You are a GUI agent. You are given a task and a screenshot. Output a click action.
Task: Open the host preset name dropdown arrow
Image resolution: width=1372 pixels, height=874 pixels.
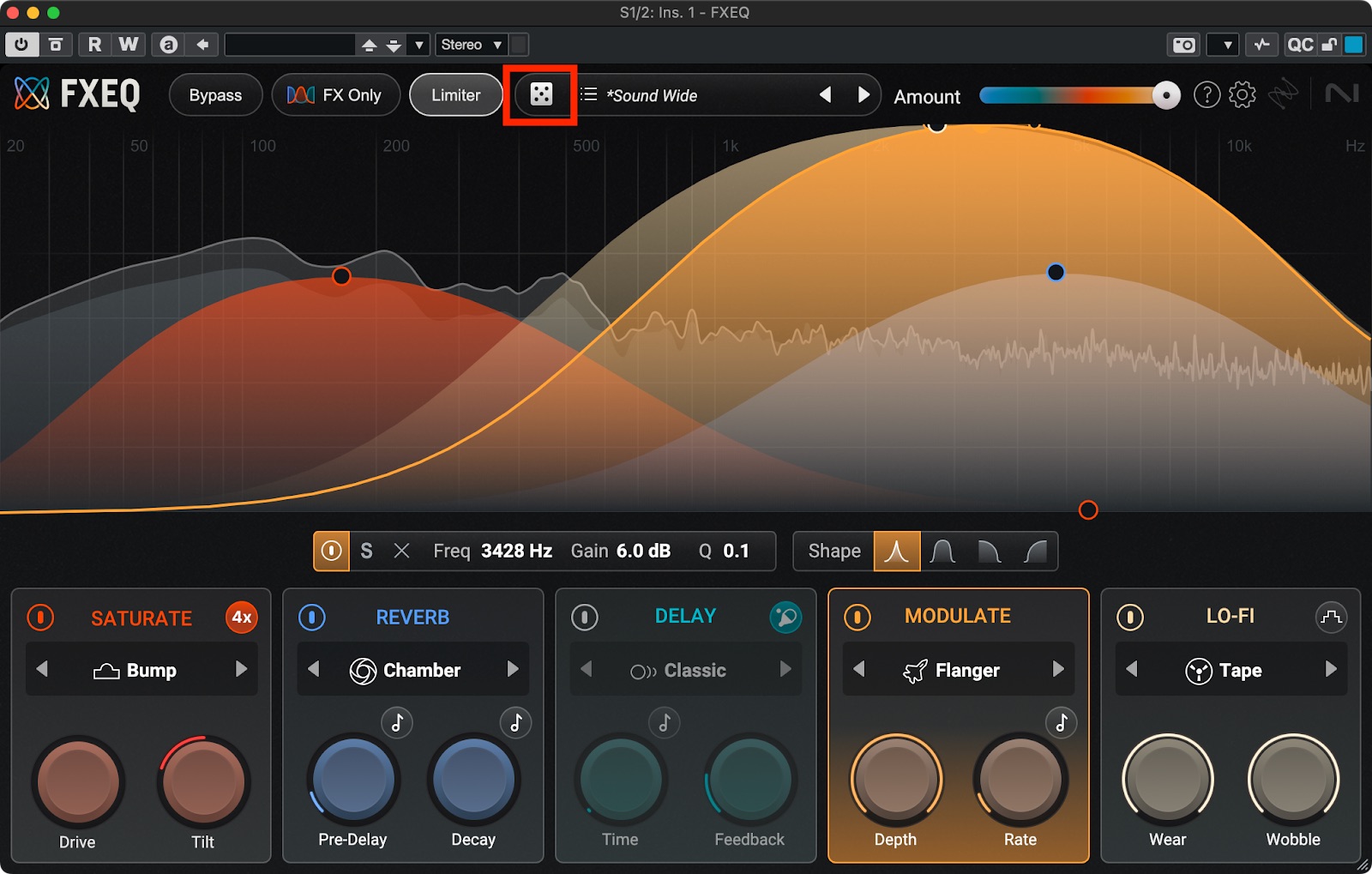pos(419,45)
